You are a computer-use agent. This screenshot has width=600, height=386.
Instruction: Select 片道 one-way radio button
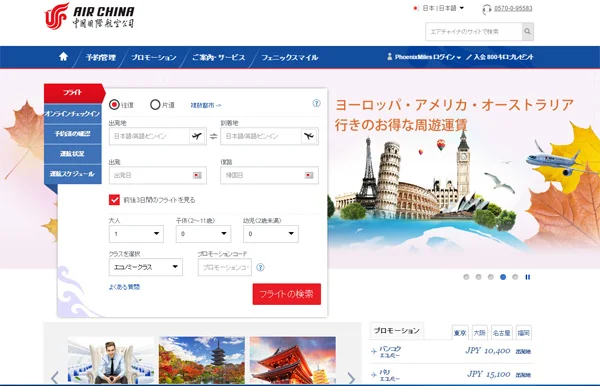(x=155, y=104)
